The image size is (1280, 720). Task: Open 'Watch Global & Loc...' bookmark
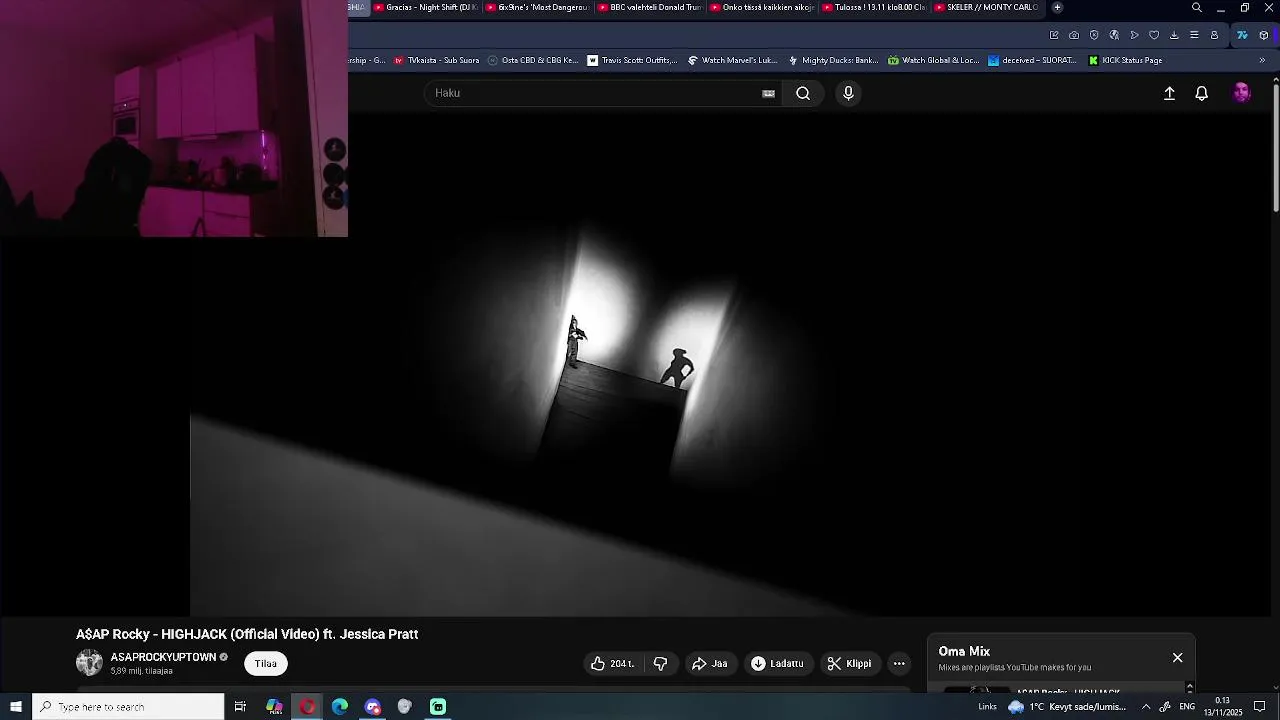tap(933, 60)
